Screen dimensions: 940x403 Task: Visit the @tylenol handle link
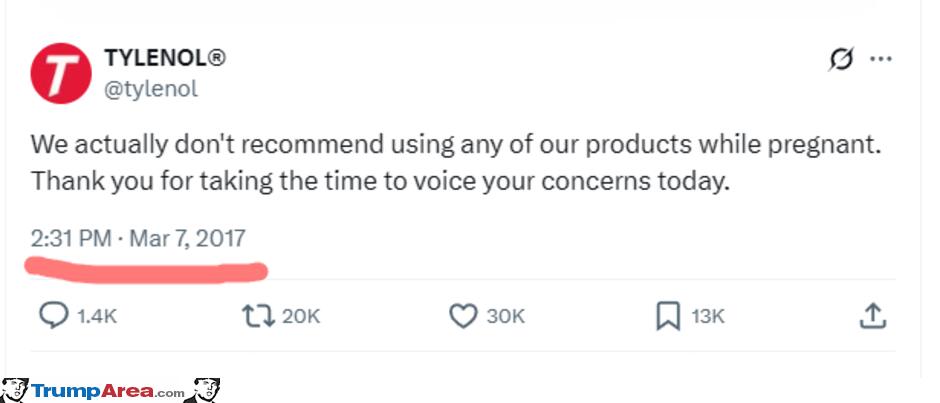[151, 88]
